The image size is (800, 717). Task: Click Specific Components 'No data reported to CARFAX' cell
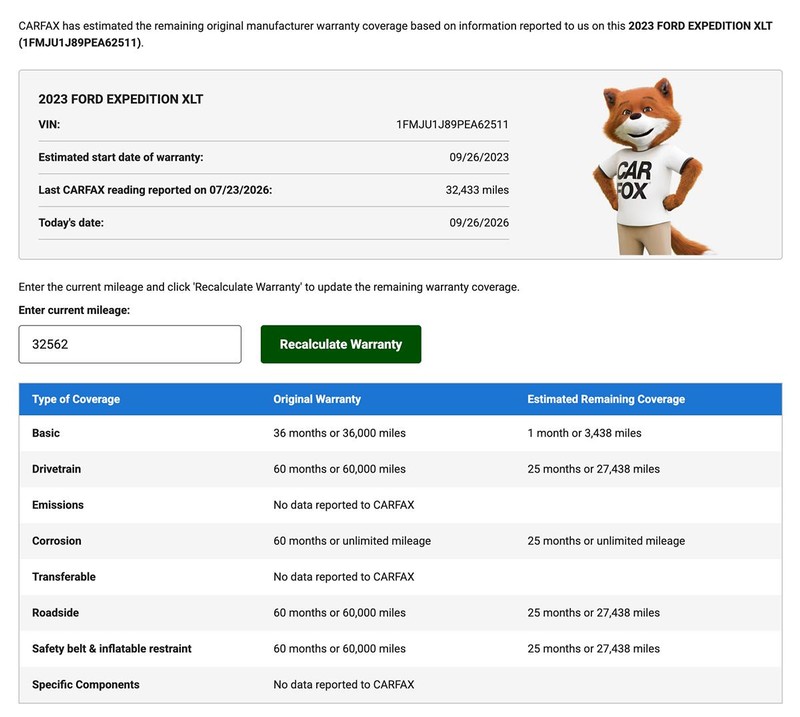(x=344, y=684)
